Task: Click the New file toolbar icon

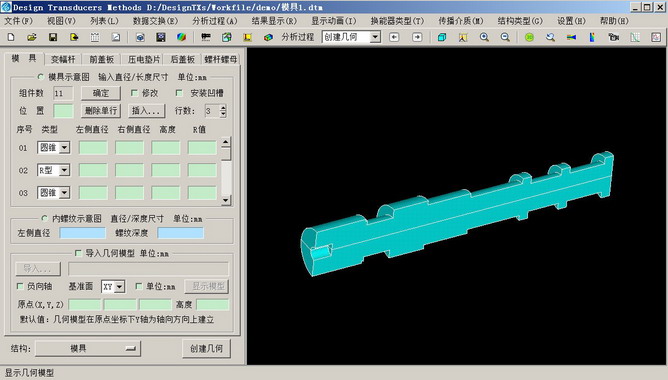Action: (11, 37)
